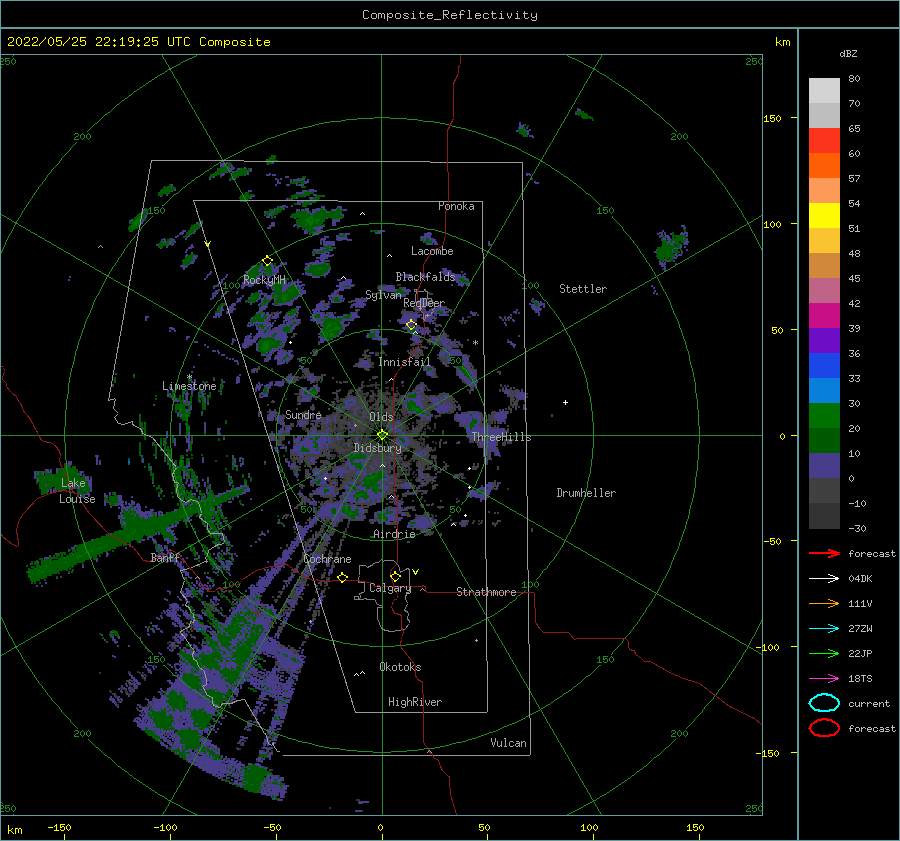Click the cyan 27ZW arrow icon
Image resolution: width=900 pixels, height=841 pixels.
coord(824,629)
